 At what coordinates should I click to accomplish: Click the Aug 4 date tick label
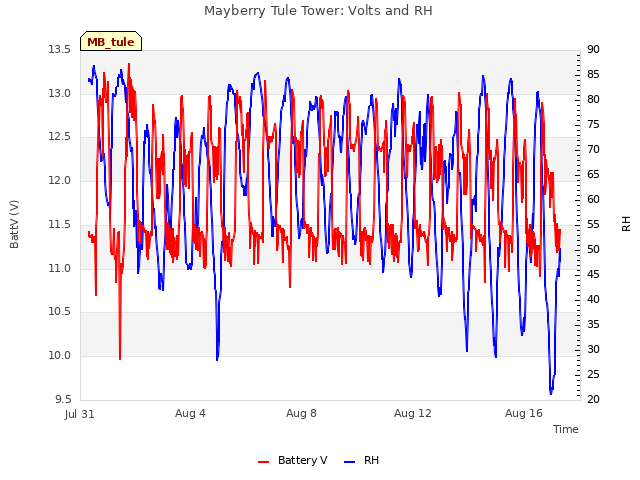point(190,413)
